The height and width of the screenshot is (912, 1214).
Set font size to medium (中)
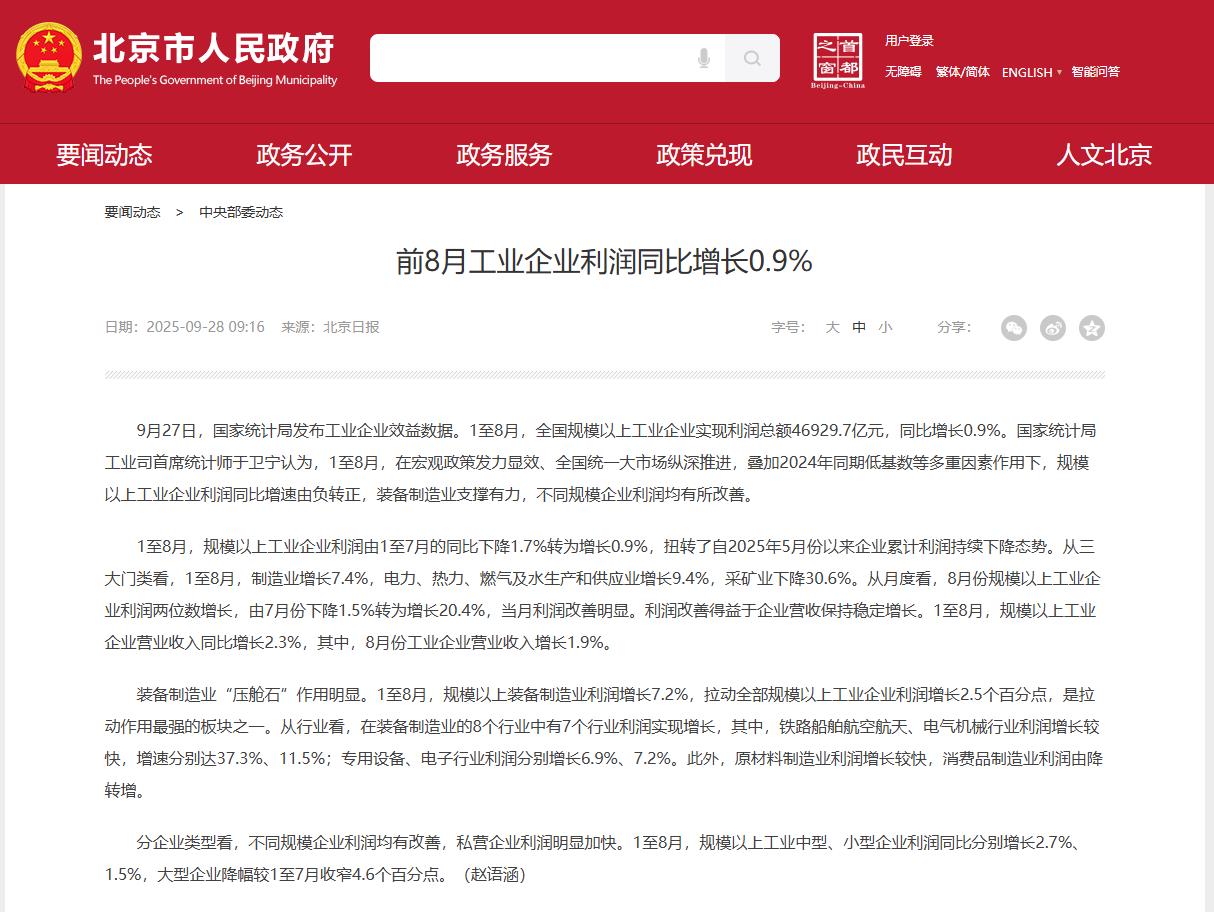pyautogui.click(x=859, y=327)
